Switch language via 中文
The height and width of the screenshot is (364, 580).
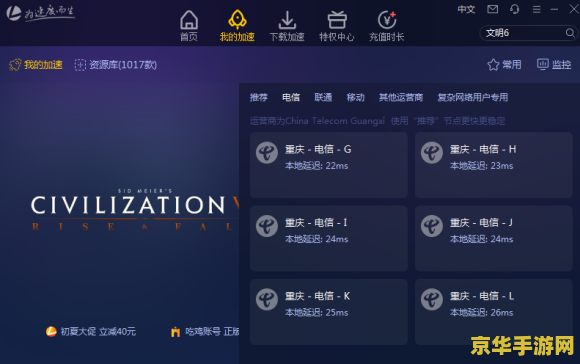point(466,9)
